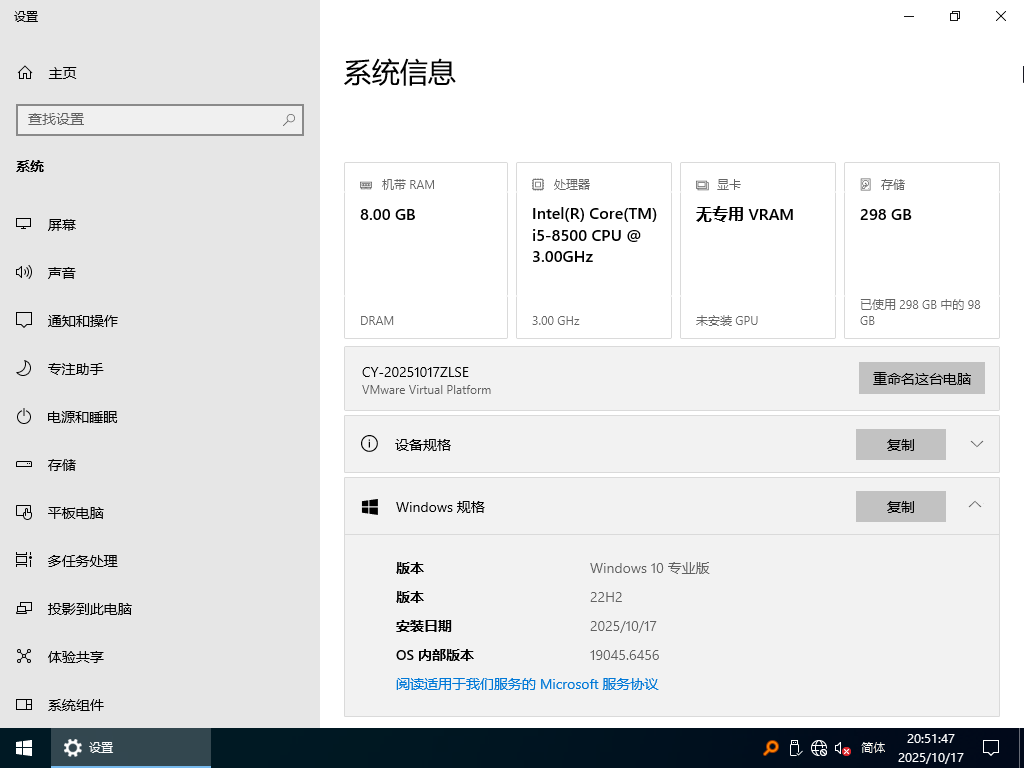Expand the 设备规格 section chevron
Viewport: 1024px width, 768px height.
977,444
